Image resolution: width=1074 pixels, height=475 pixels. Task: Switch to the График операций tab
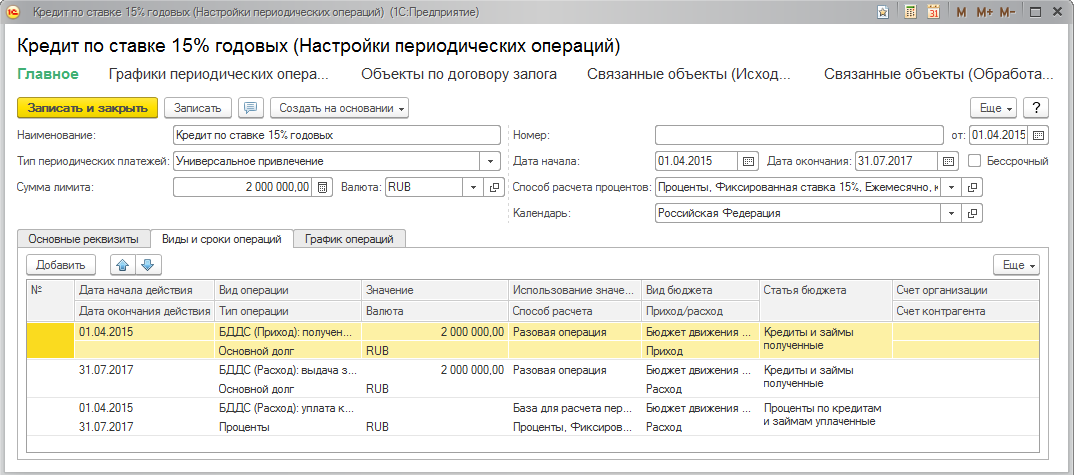tap(349, 239)
